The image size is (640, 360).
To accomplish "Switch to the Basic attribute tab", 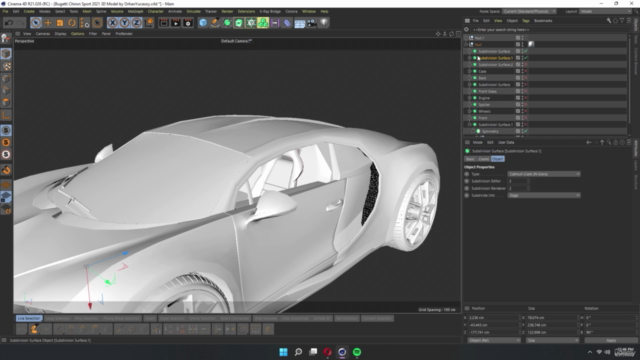I will pyautogui.click(x=470, y=159).
